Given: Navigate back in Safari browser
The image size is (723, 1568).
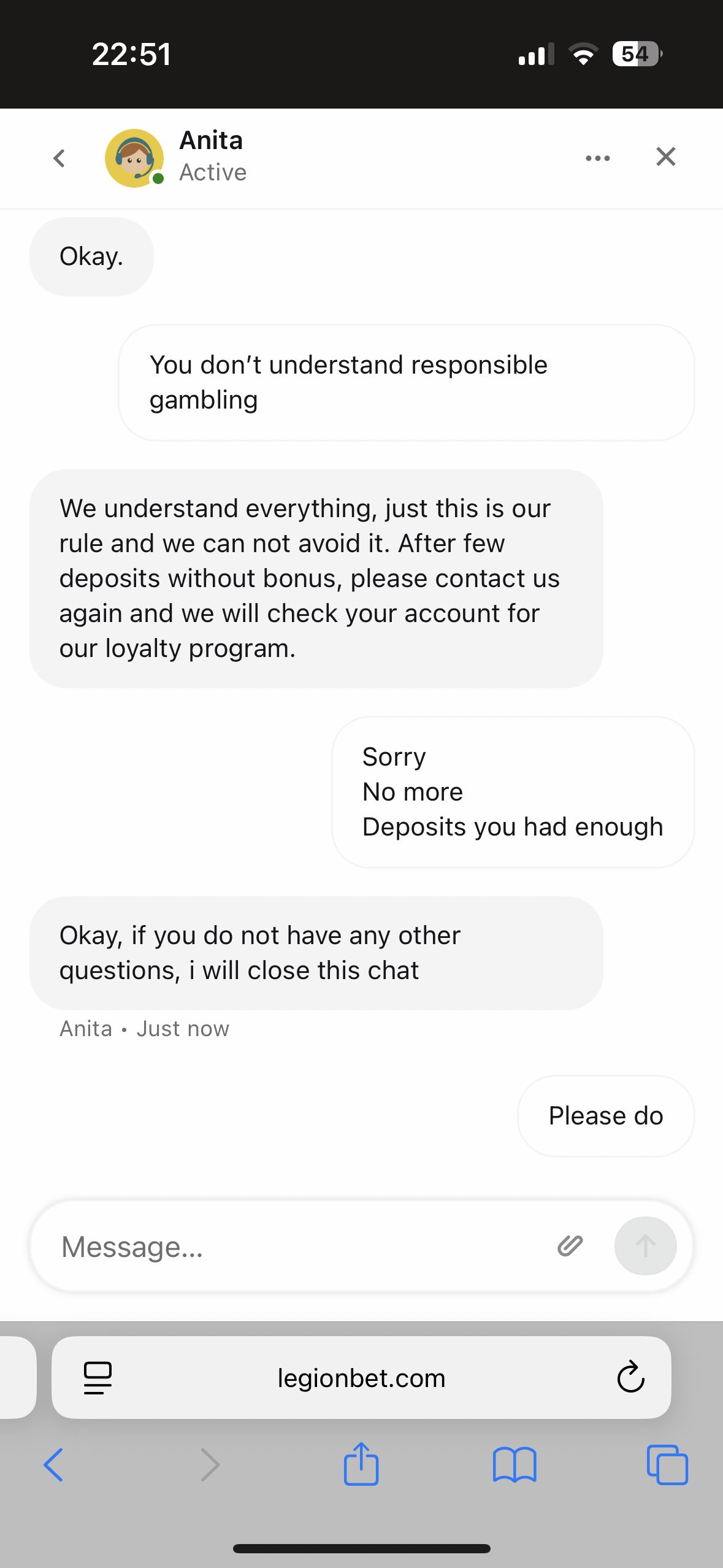Looking at the screenshot, I should click(53, 1465).
